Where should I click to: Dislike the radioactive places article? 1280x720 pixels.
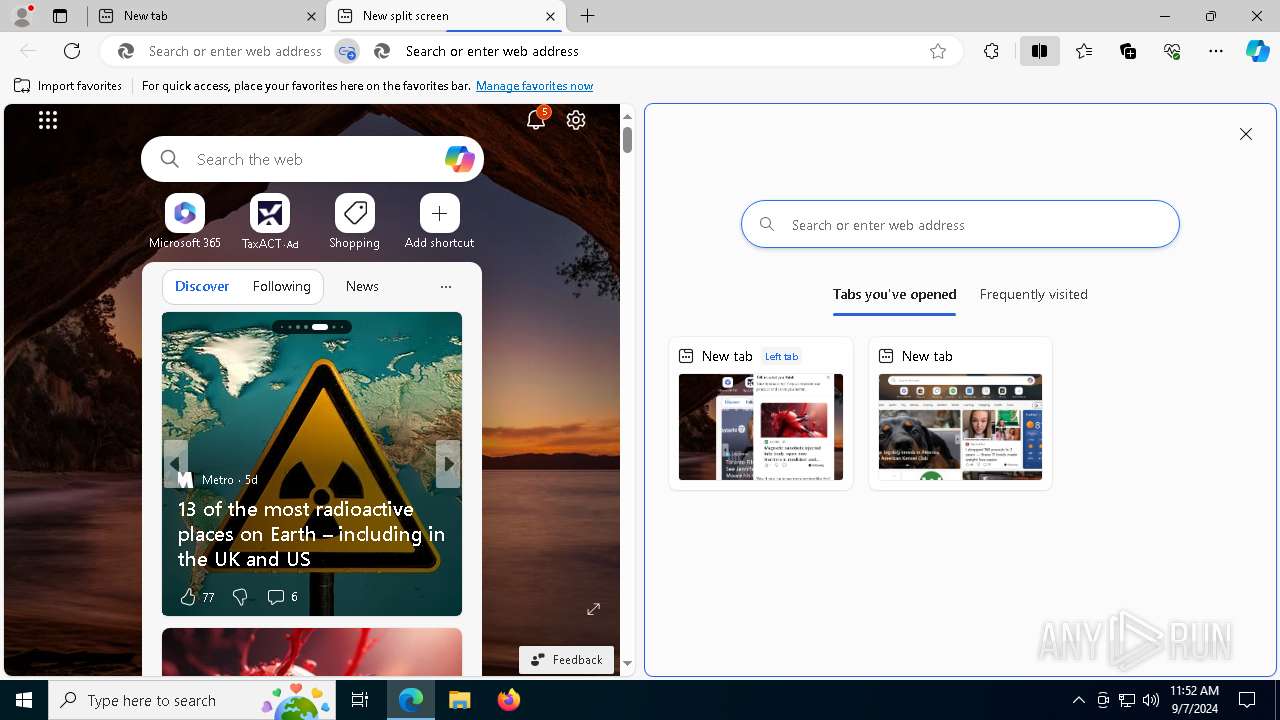(x=240, y=597)
